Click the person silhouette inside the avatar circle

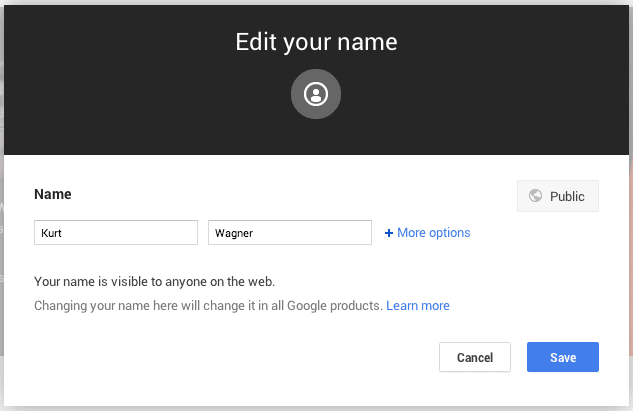(x=316, y=95)
